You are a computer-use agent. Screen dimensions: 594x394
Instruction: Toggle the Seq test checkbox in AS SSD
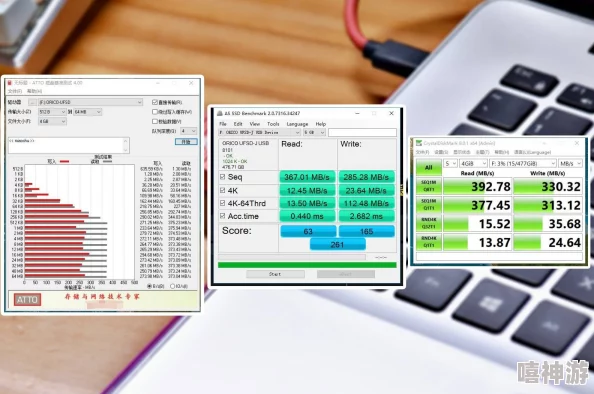pos(222,177)
